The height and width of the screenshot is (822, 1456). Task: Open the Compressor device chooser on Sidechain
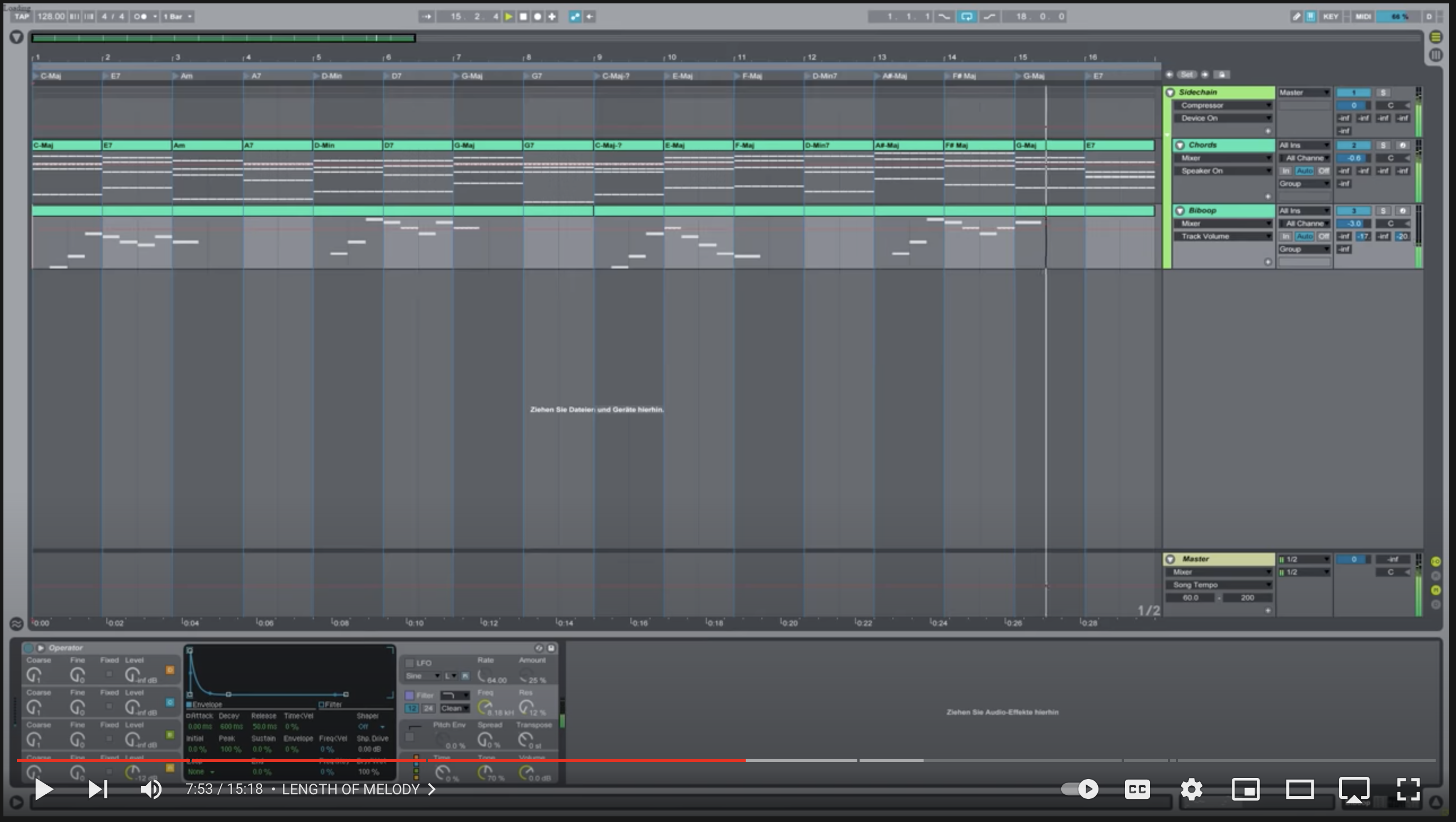pos(1223,105)
